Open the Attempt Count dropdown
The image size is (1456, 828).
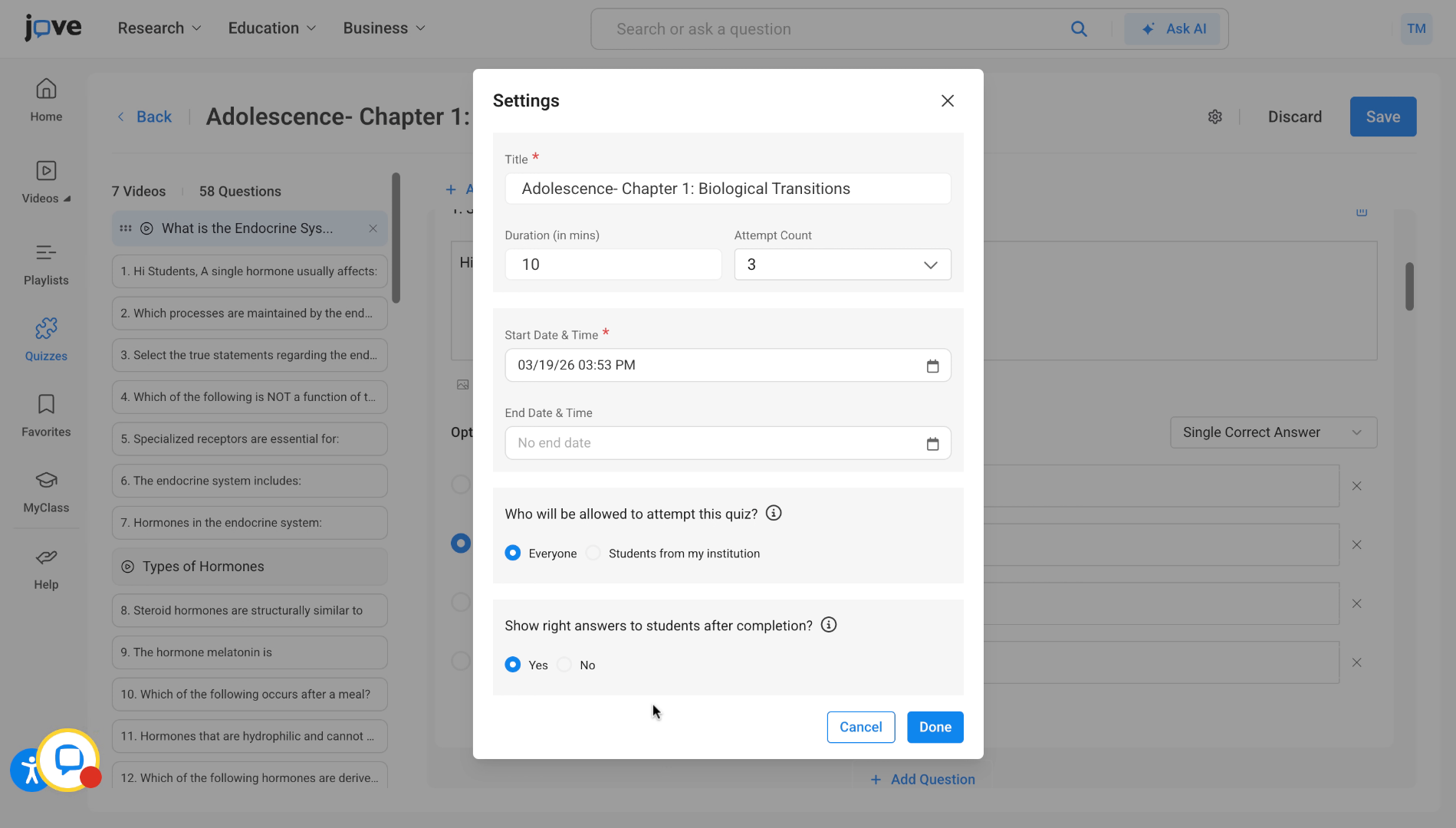click(842, 264)
